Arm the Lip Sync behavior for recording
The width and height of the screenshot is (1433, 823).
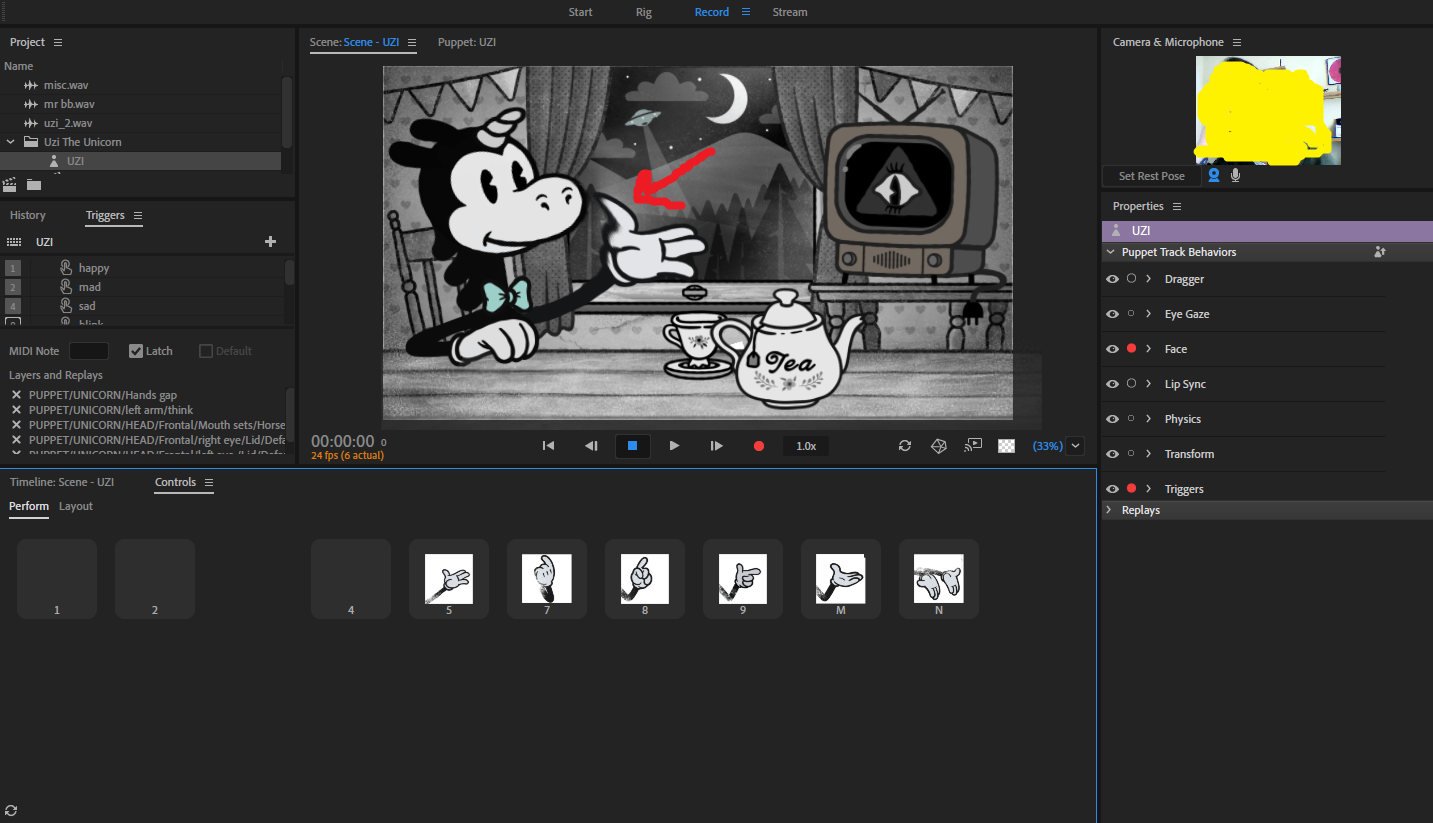(x=1131, y=384)
